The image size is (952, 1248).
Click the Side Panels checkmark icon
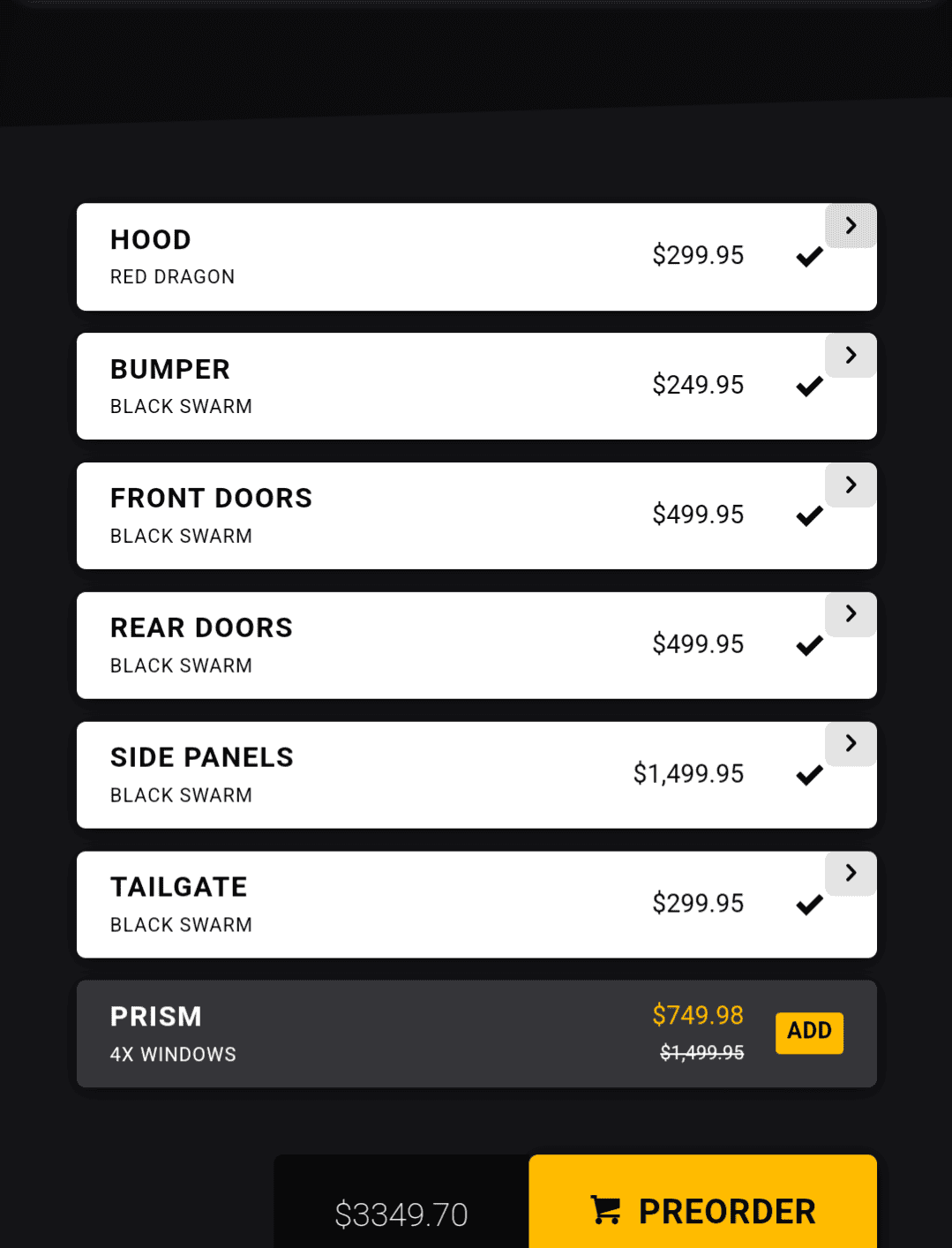pos(809,775)
